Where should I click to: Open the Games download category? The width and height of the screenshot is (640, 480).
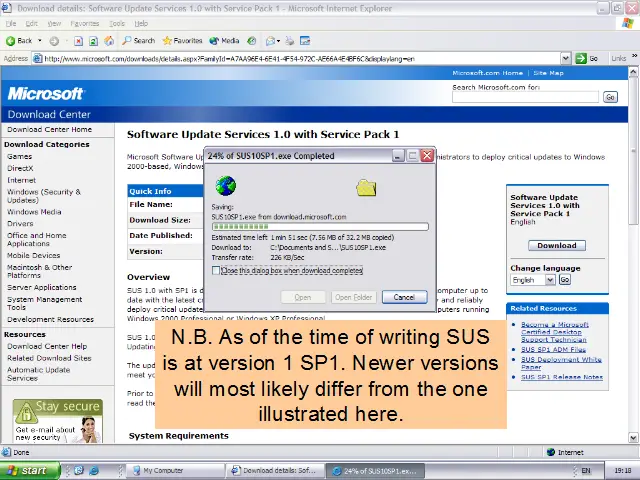point(19,156)
